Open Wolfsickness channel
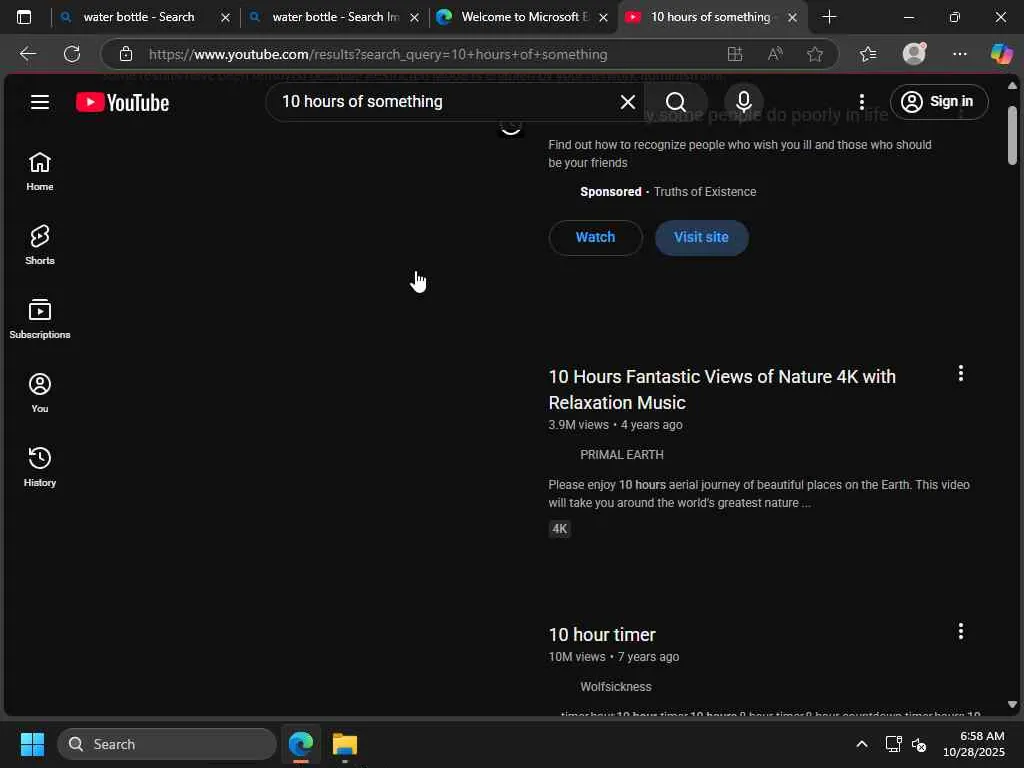The image size is (1024, 768). 615,687
